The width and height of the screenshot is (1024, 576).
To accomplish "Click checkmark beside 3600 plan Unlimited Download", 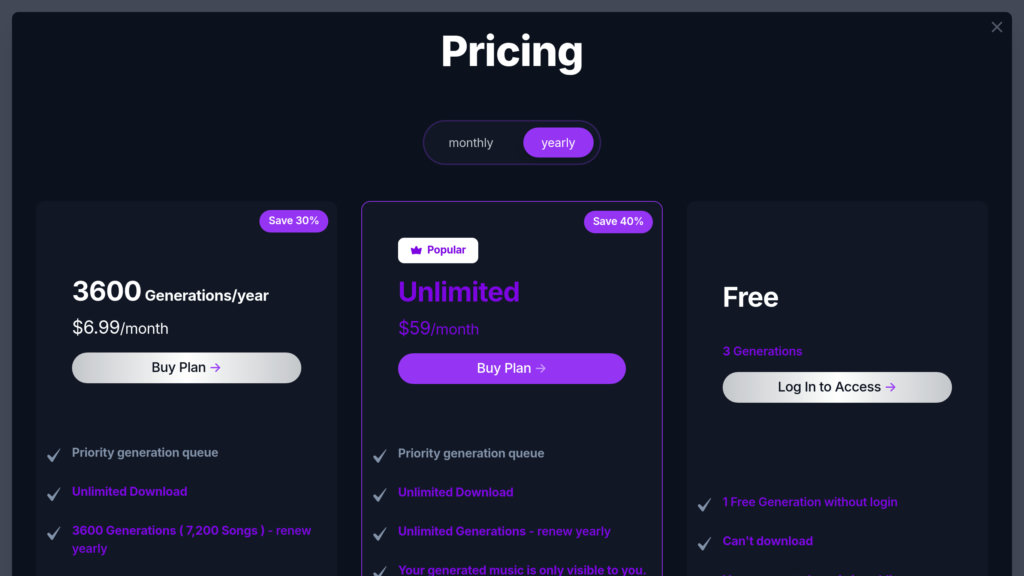I will pyautogui.click(x=54, y=494).
